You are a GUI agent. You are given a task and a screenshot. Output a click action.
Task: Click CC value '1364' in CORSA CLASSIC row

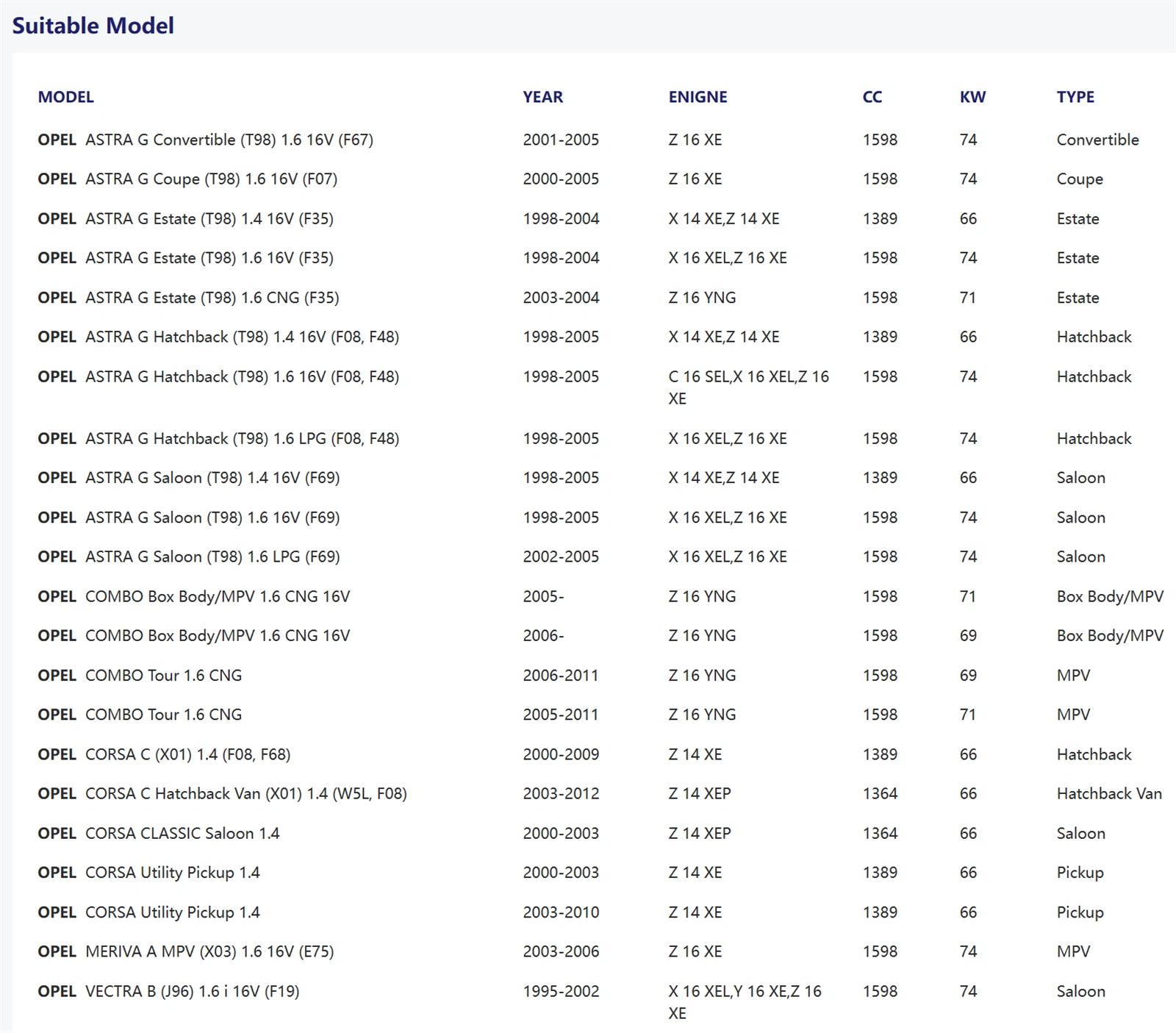(880, 833)
